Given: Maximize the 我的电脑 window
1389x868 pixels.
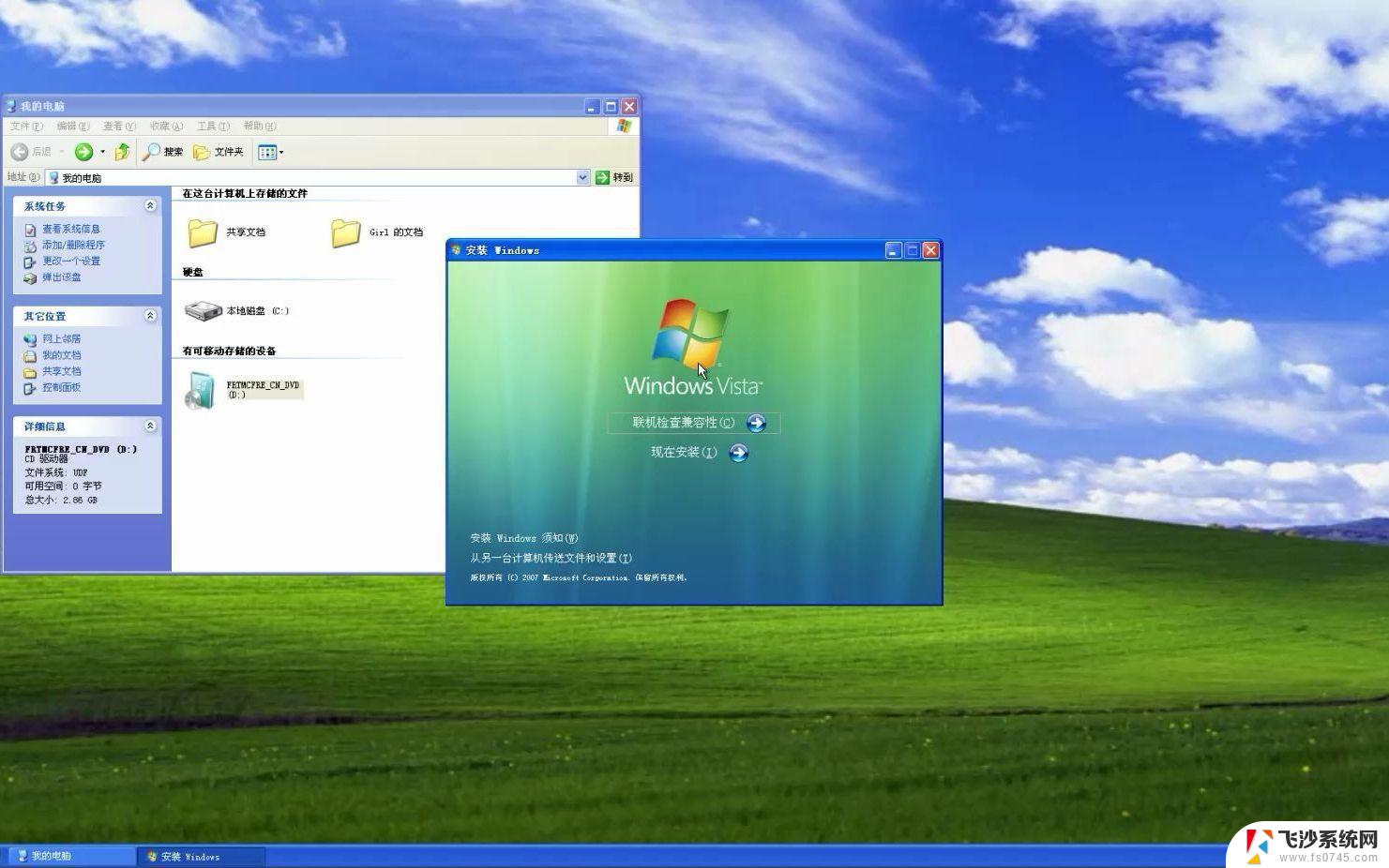Looking at the screenshot, I should point(611,107).
